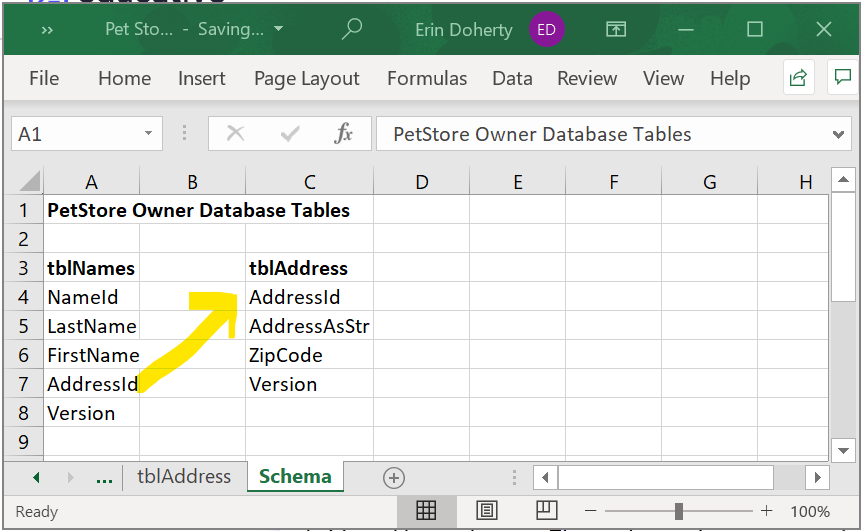The height and width of the screenshot is (531, 861).
Task: Click the sheet tab bar splitter handle
Action: (x=515, y=478)
